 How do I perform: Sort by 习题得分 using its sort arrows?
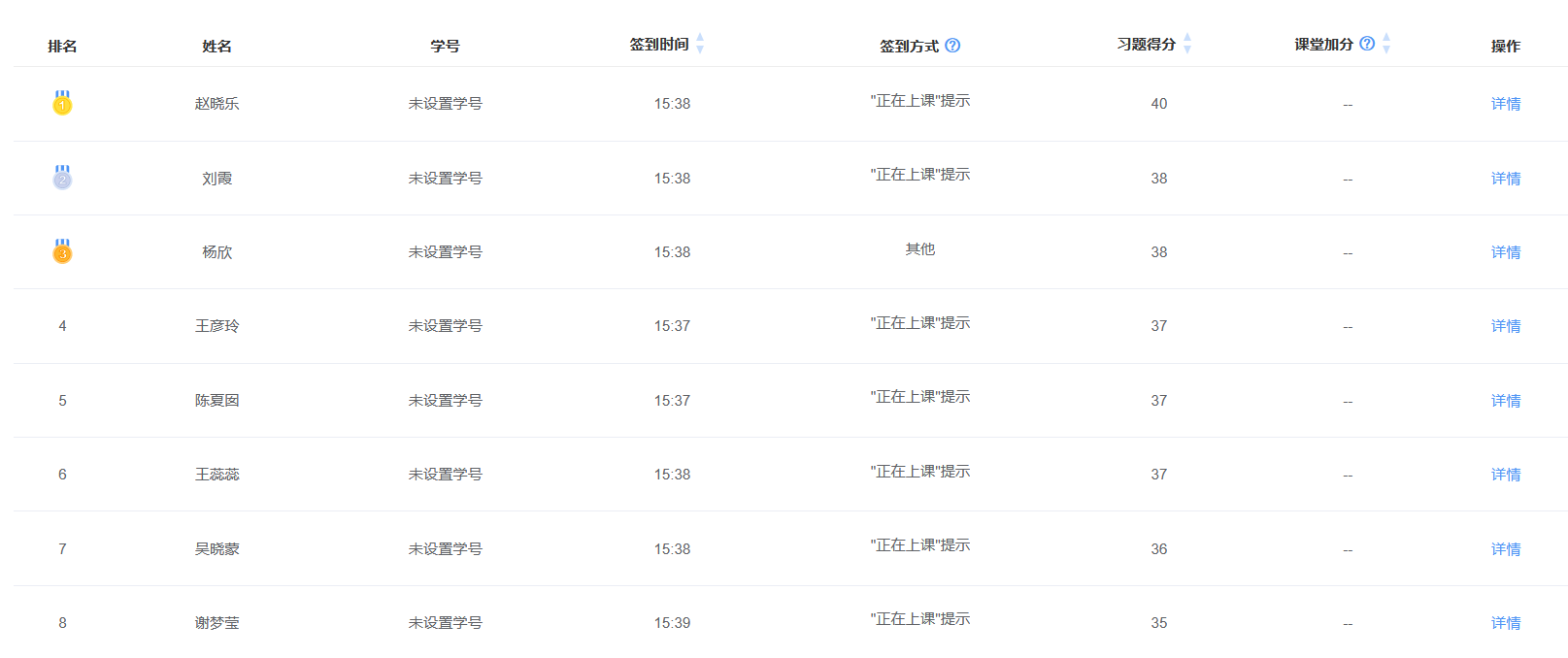[1186, 44]
